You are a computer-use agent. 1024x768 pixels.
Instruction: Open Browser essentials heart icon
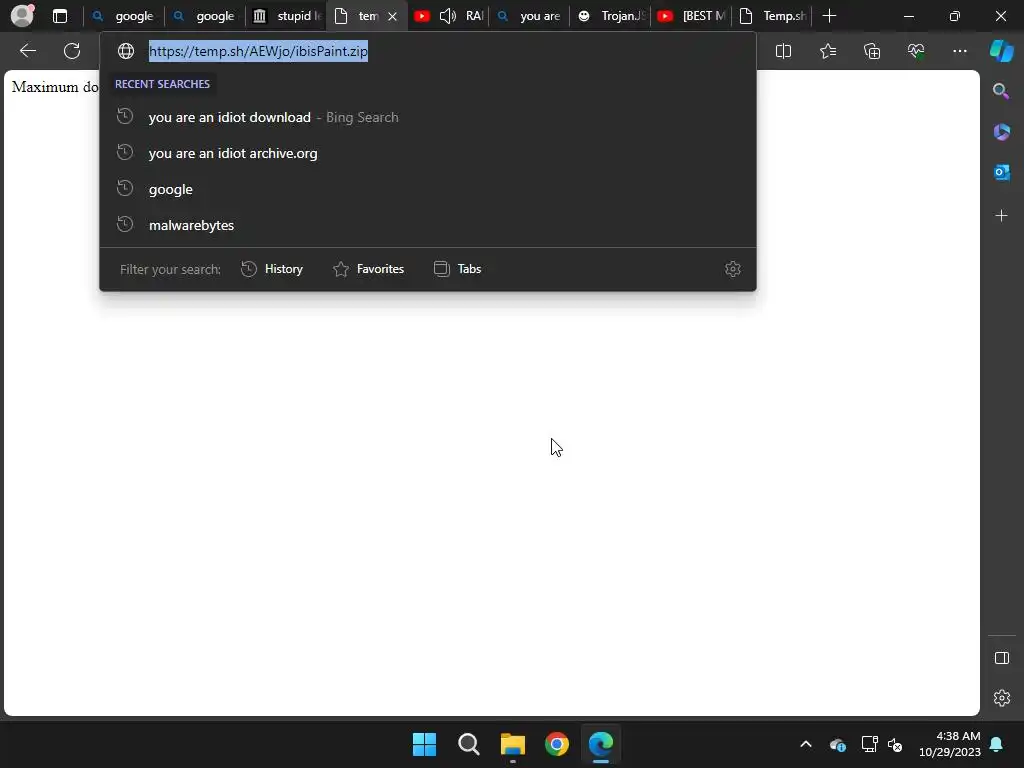(916, 51)
